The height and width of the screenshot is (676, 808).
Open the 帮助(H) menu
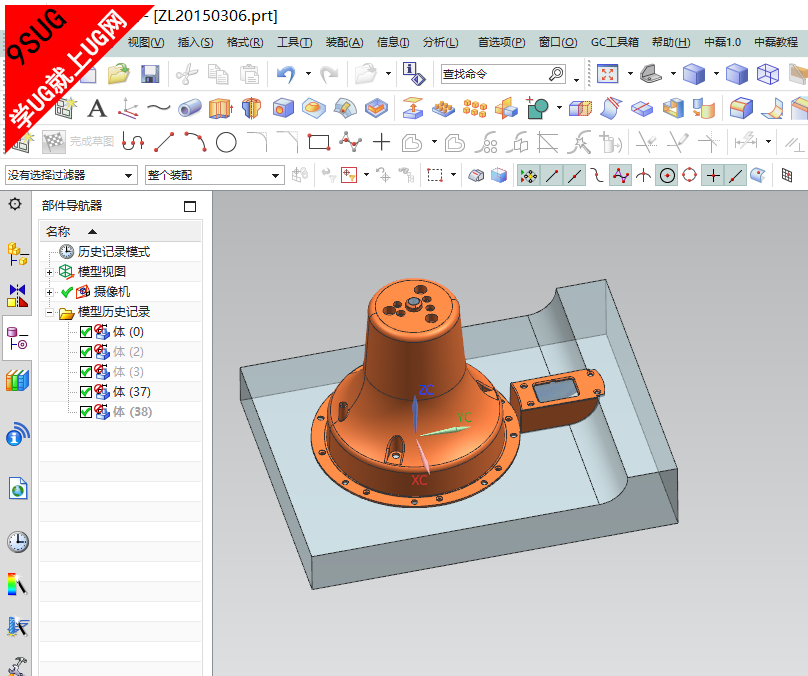671,42
